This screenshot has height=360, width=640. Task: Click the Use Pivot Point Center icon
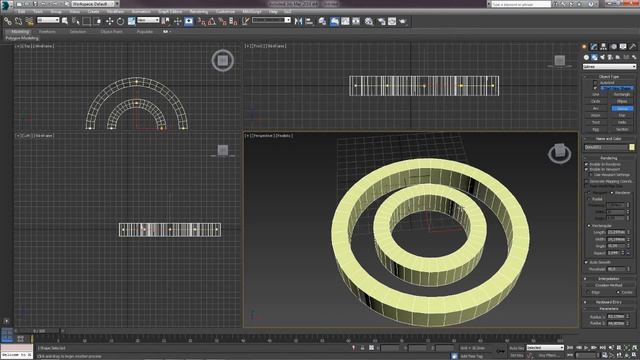pos(166,21)
